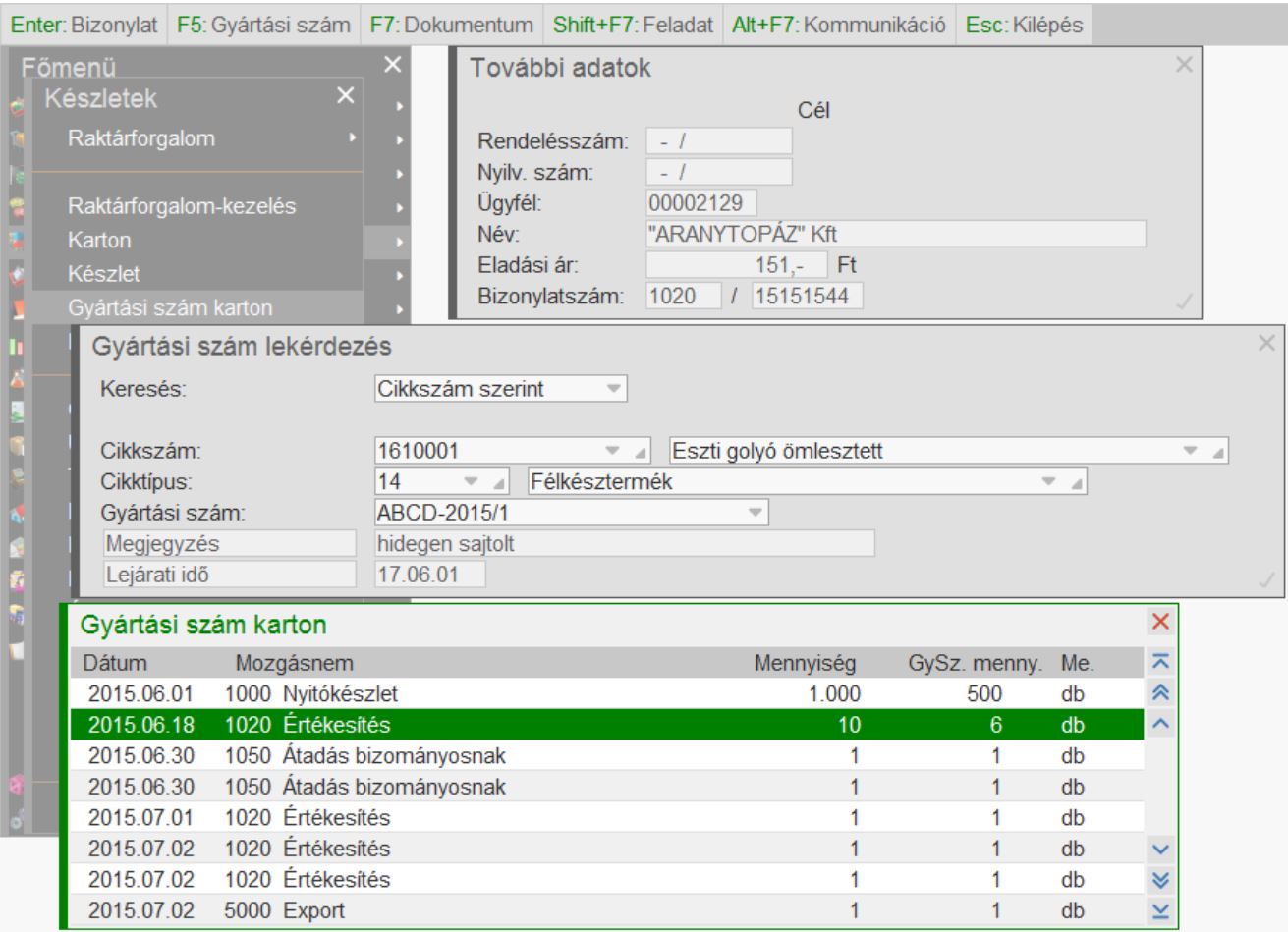This screenshot has height=932, width=1288.
Task: Select the 2015.06.01 Nyitókészlet row
Action: (608, 693)
